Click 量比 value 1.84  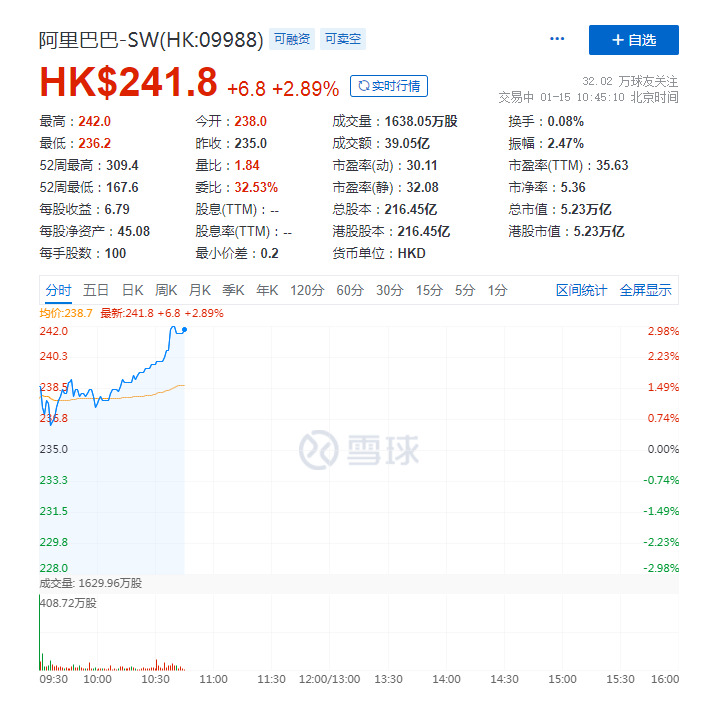247,165
